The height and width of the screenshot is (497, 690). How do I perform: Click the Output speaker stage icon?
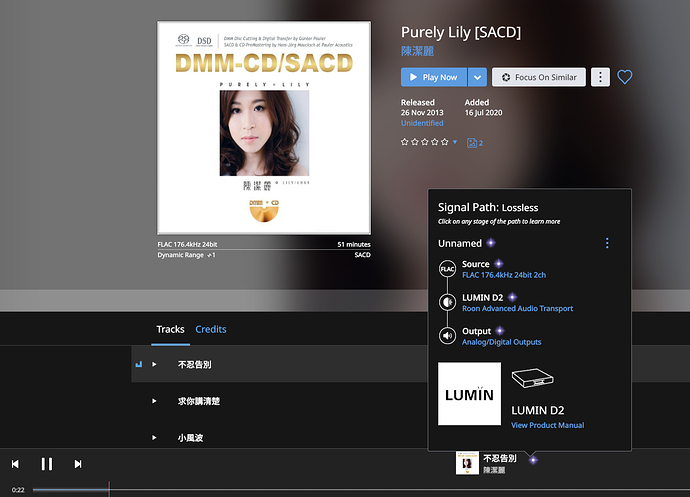(x=448, y=335)
